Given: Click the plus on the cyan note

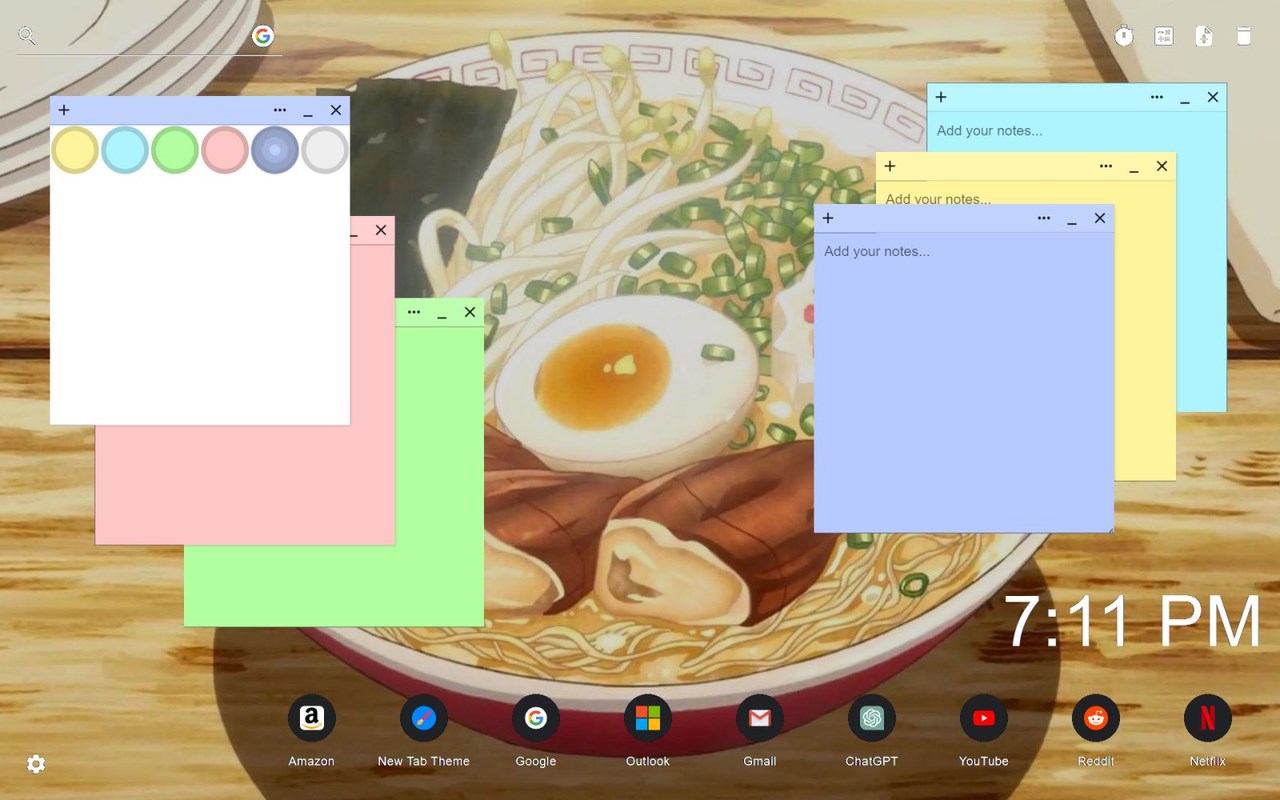Looking at the screenshot, I should coord(941,97).
